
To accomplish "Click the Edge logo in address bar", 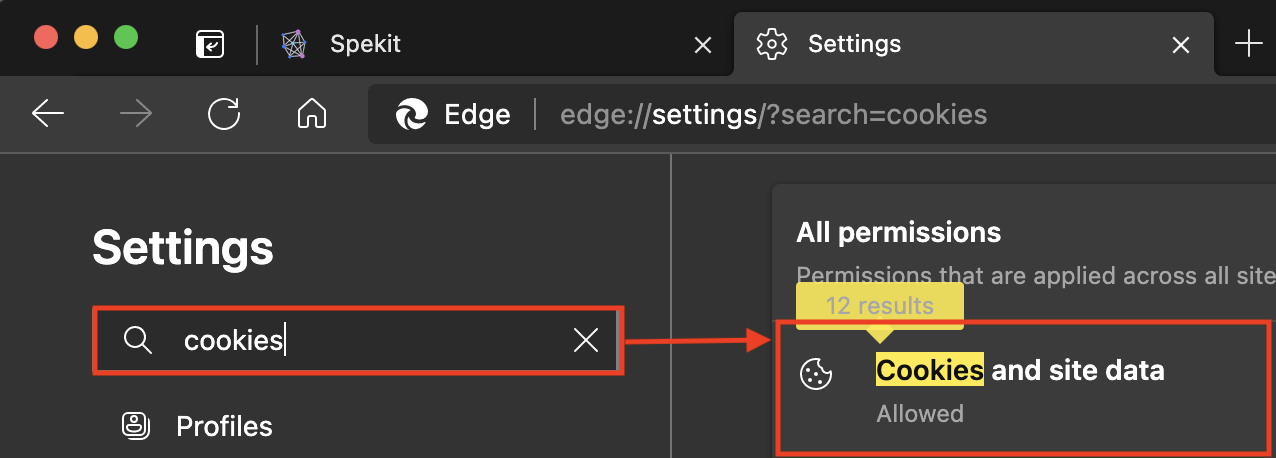I will [x=412, y=115].
